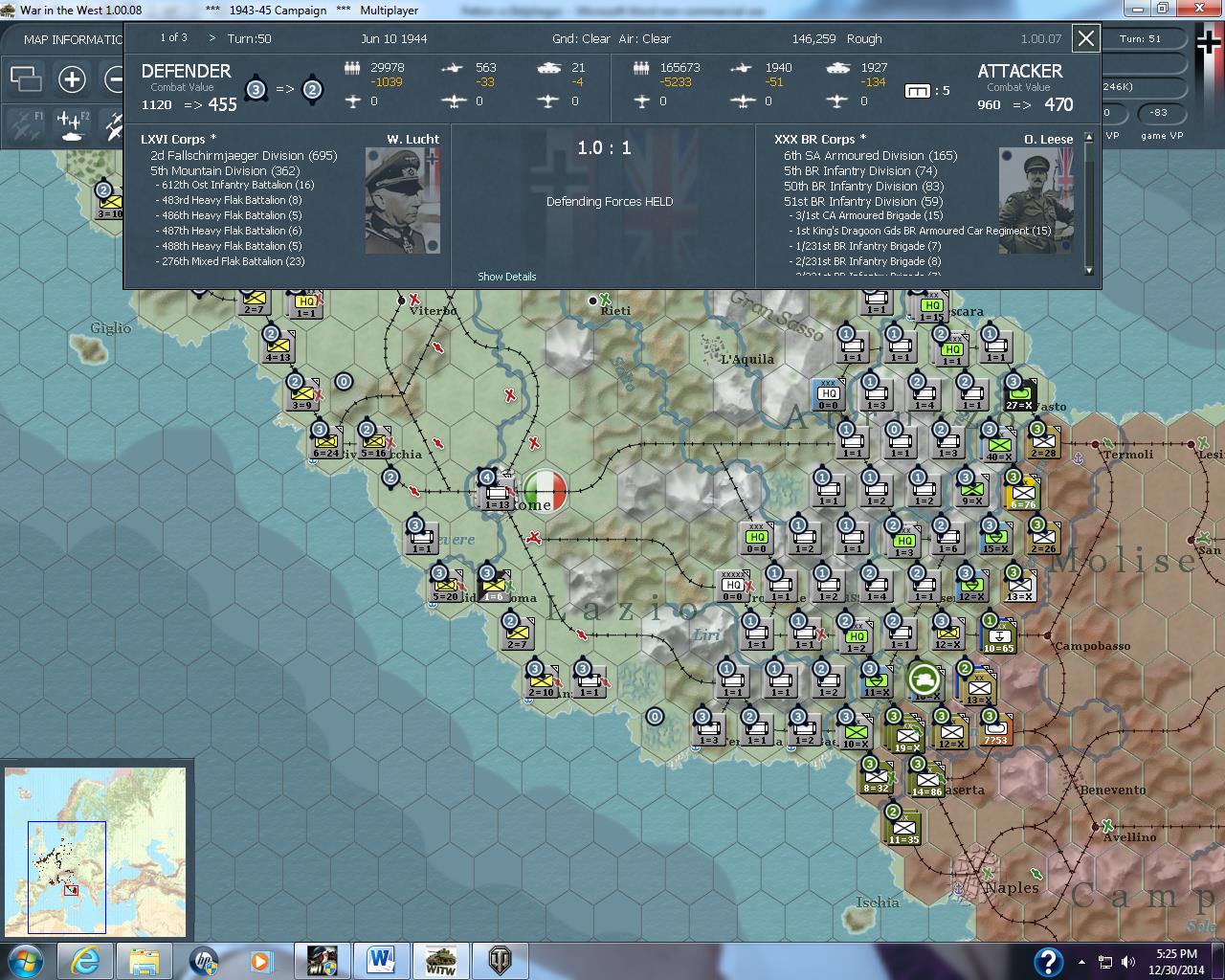Open MAP INFORMATION tab

tap(74, 39)
